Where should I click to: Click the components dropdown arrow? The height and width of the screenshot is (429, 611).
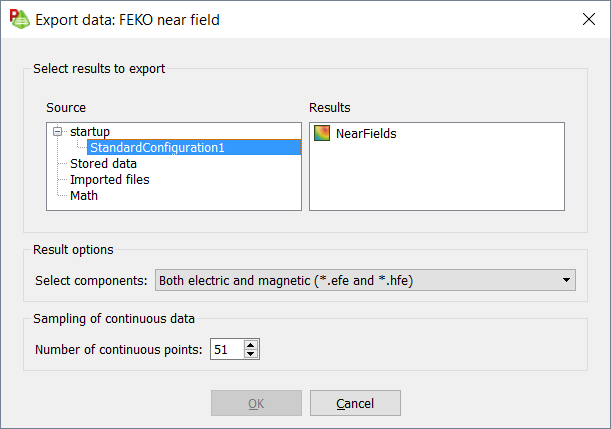click(x=567, y=281)
